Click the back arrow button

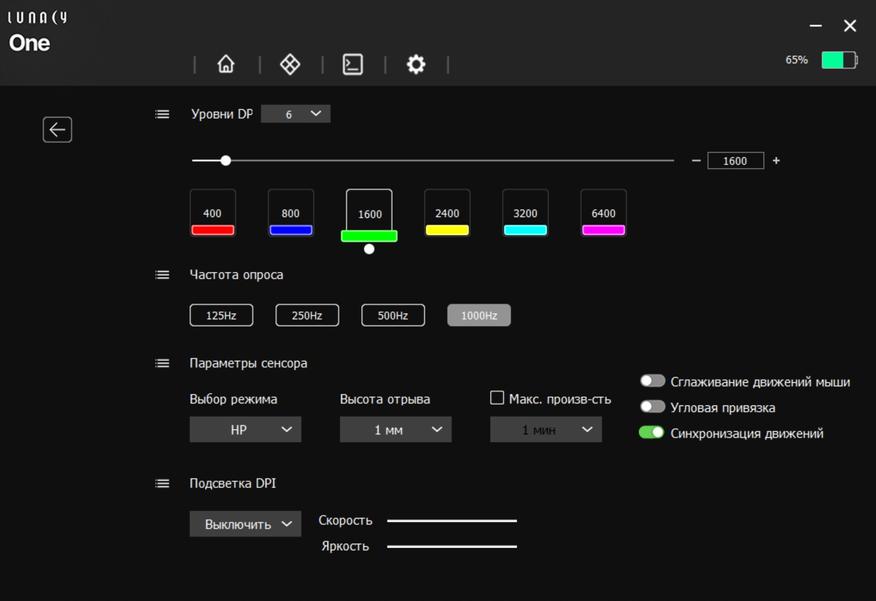point(57,129)
